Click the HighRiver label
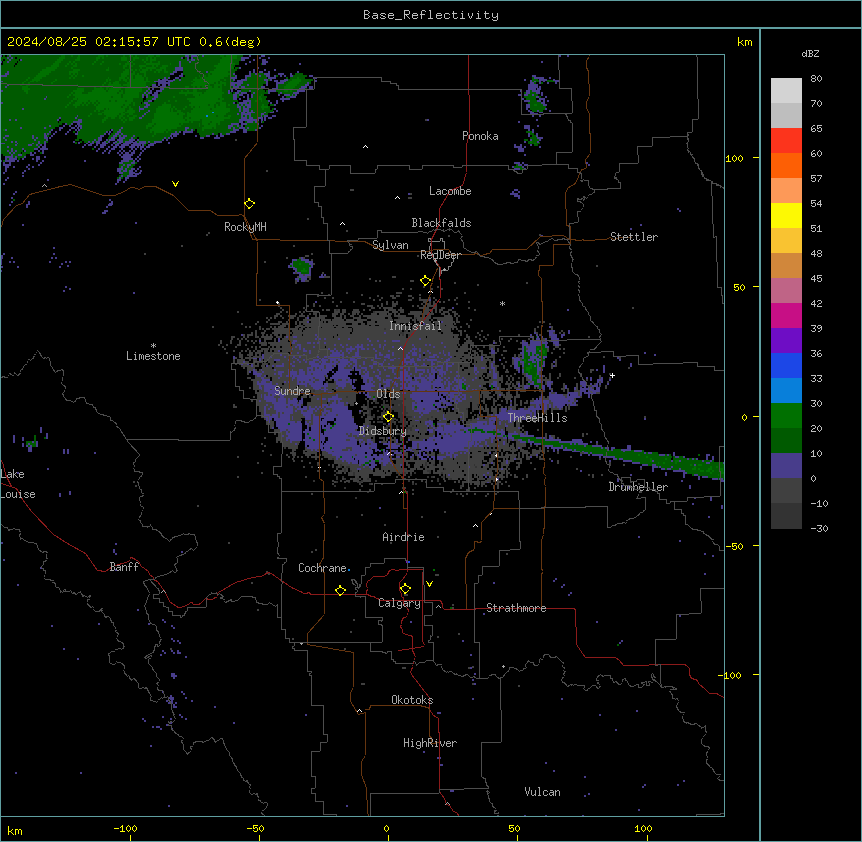 pos(430,743)
